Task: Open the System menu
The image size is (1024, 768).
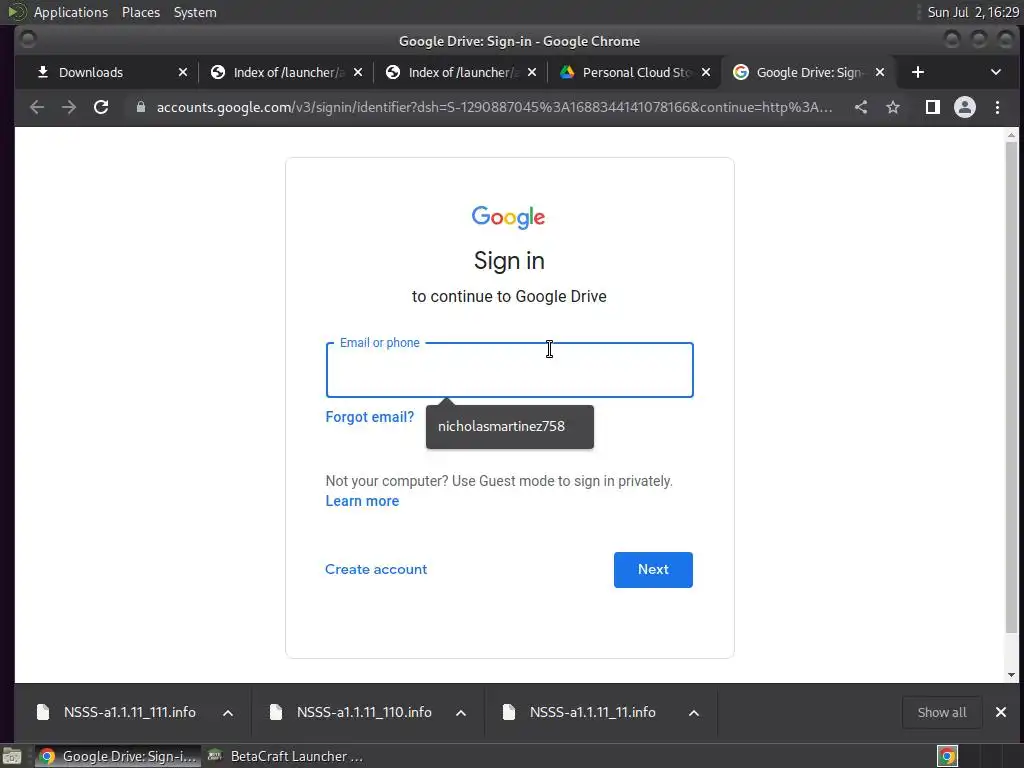Action: [x=195, y=12]
